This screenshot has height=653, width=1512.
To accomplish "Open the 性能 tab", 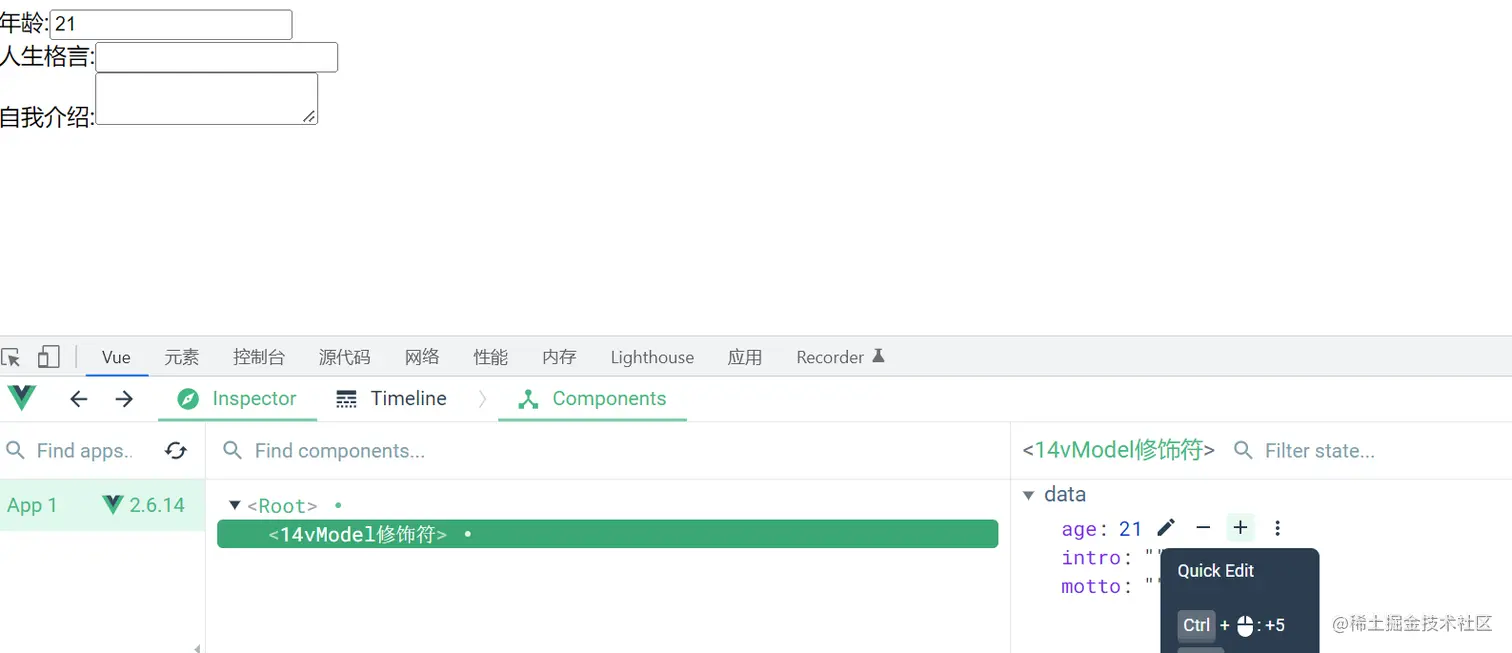I will pos(491,357).
